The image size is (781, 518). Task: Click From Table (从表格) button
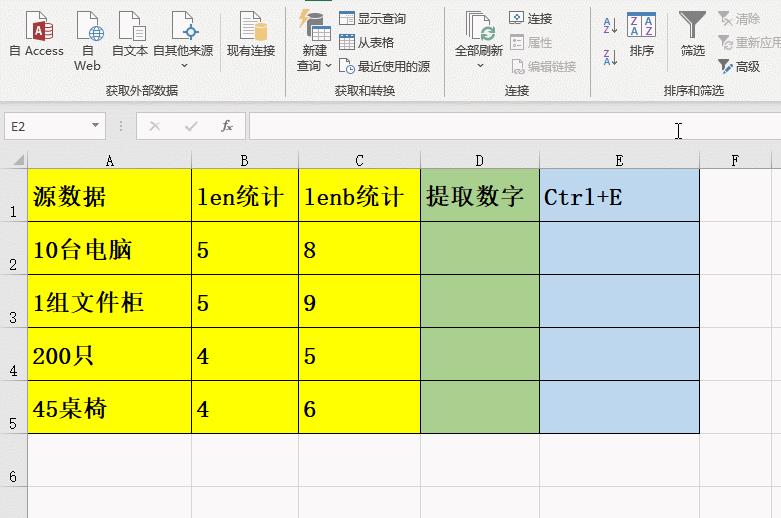(367, 43)
